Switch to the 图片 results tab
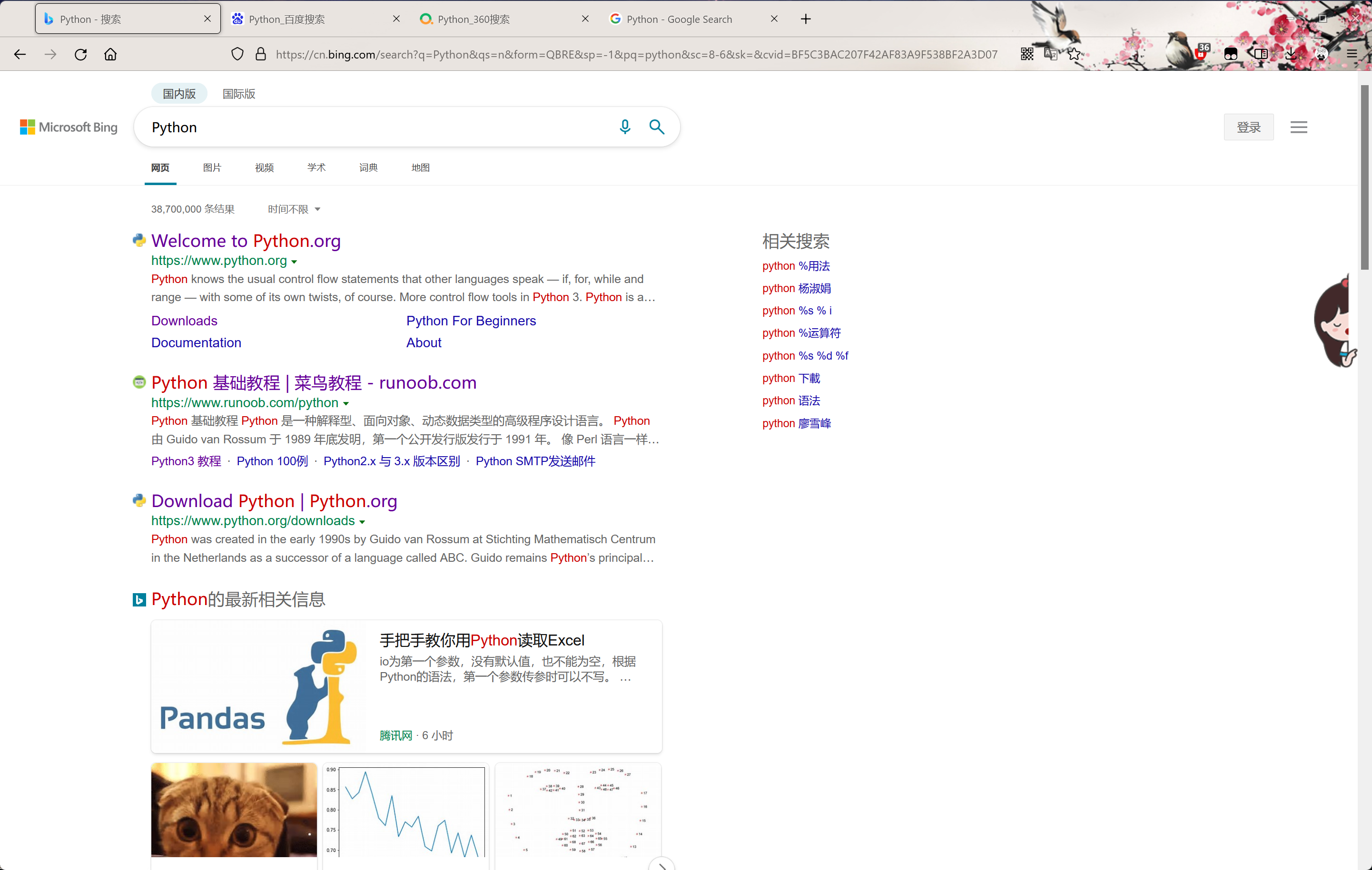This screenshot has width=1372, height=870. [x=212, y=167]
